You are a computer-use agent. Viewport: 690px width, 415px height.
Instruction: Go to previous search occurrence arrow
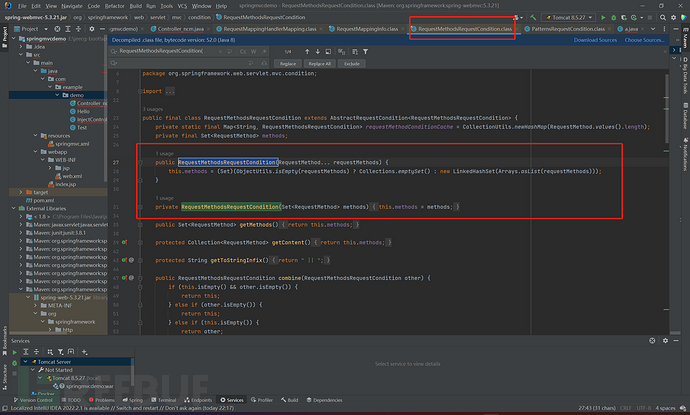point(307,52)
